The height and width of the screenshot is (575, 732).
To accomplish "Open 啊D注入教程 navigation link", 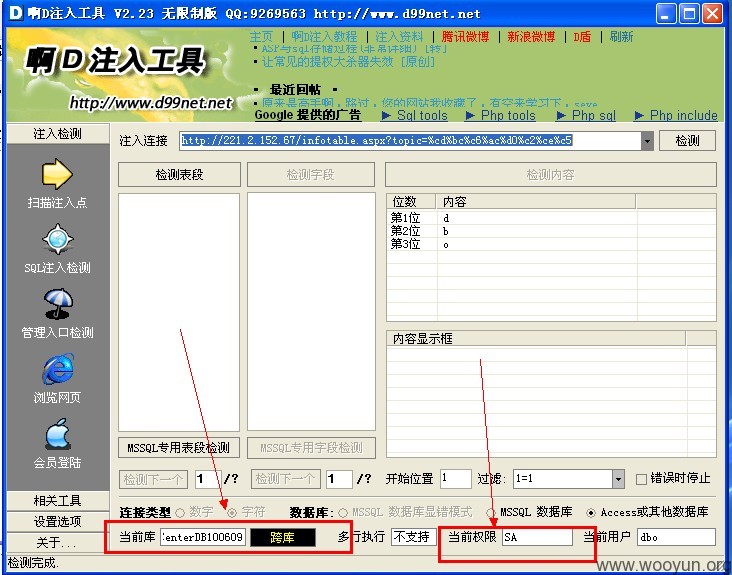I will click(324, 36).
